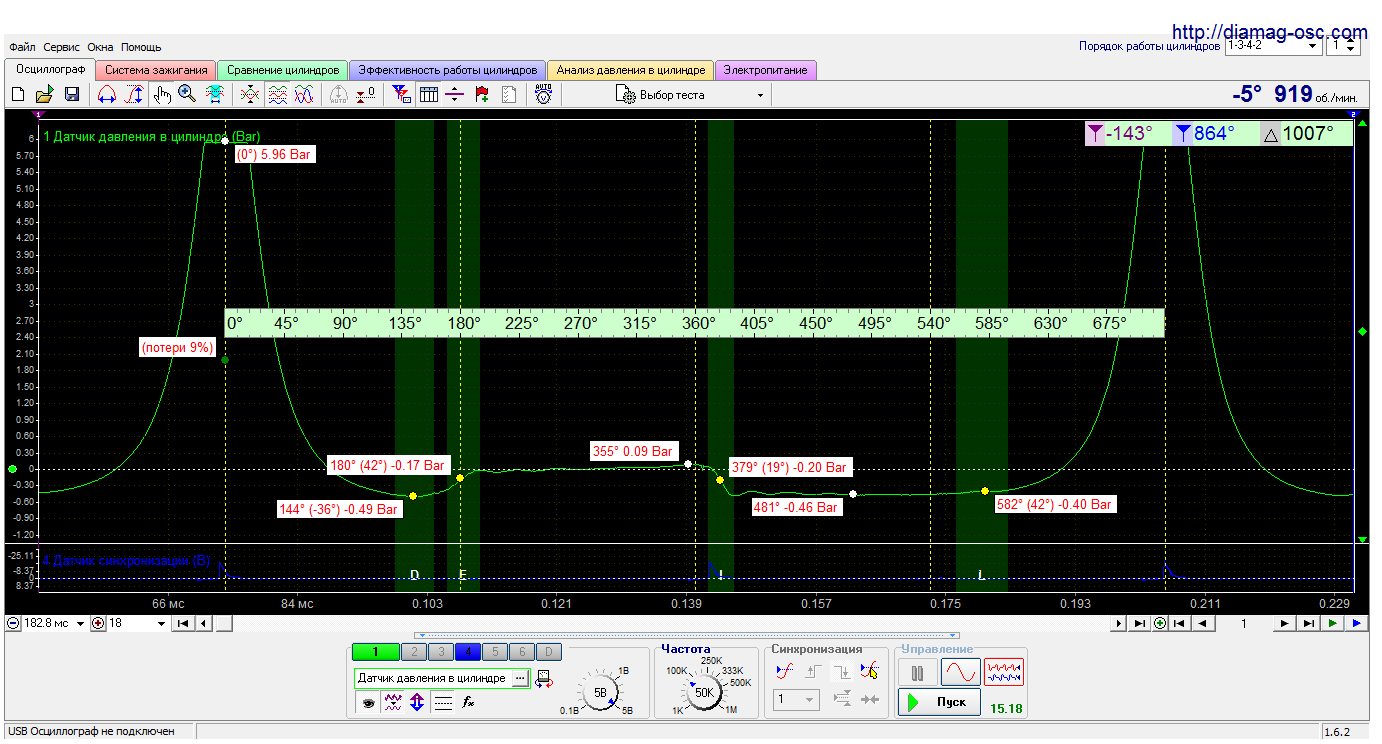Toggle channel 1 green button
The height and width of the screenshot is (744, 1382).
coord(375,652)
